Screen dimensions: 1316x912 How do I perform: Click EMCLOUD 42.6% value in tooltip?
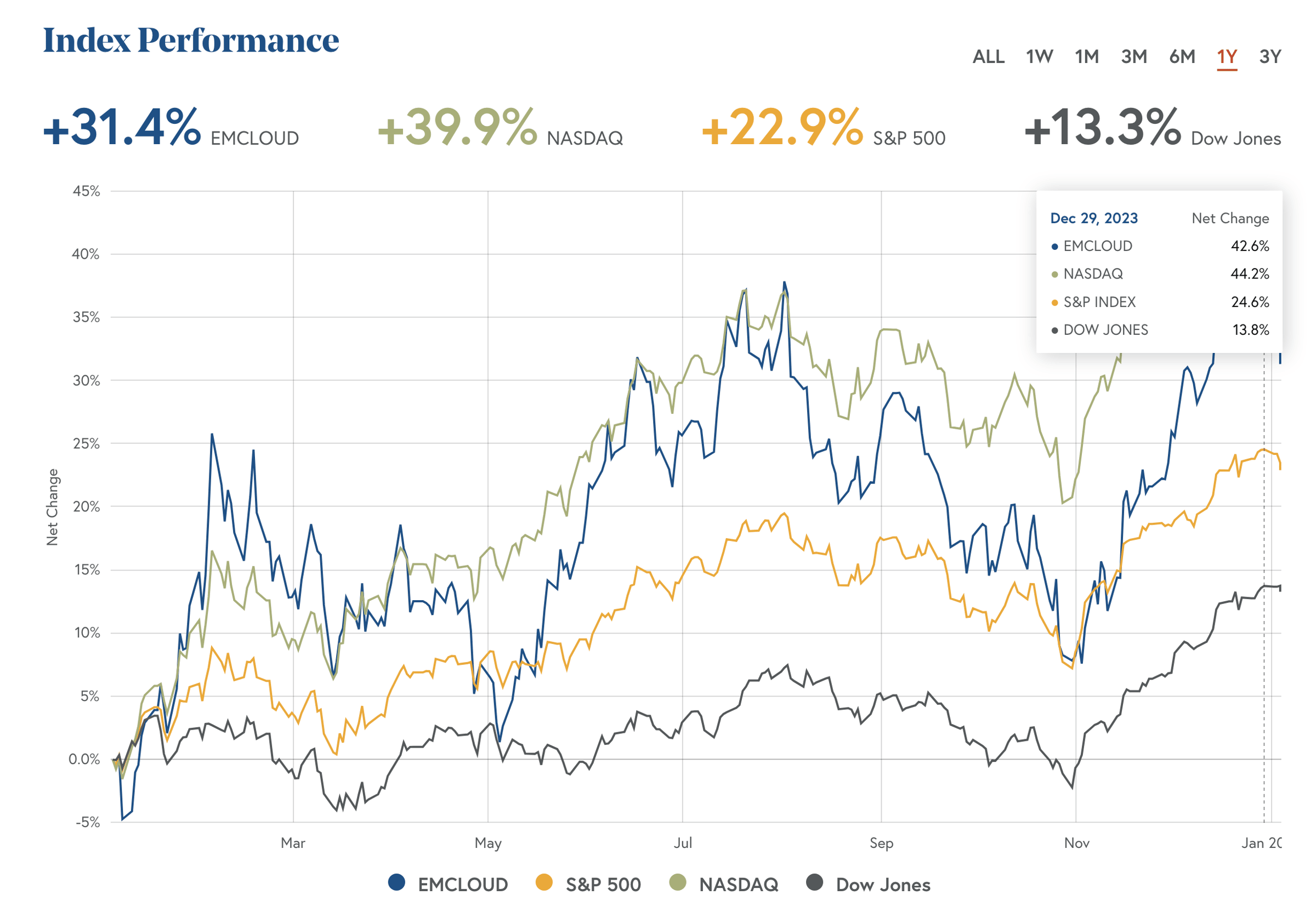[1250, 246]
